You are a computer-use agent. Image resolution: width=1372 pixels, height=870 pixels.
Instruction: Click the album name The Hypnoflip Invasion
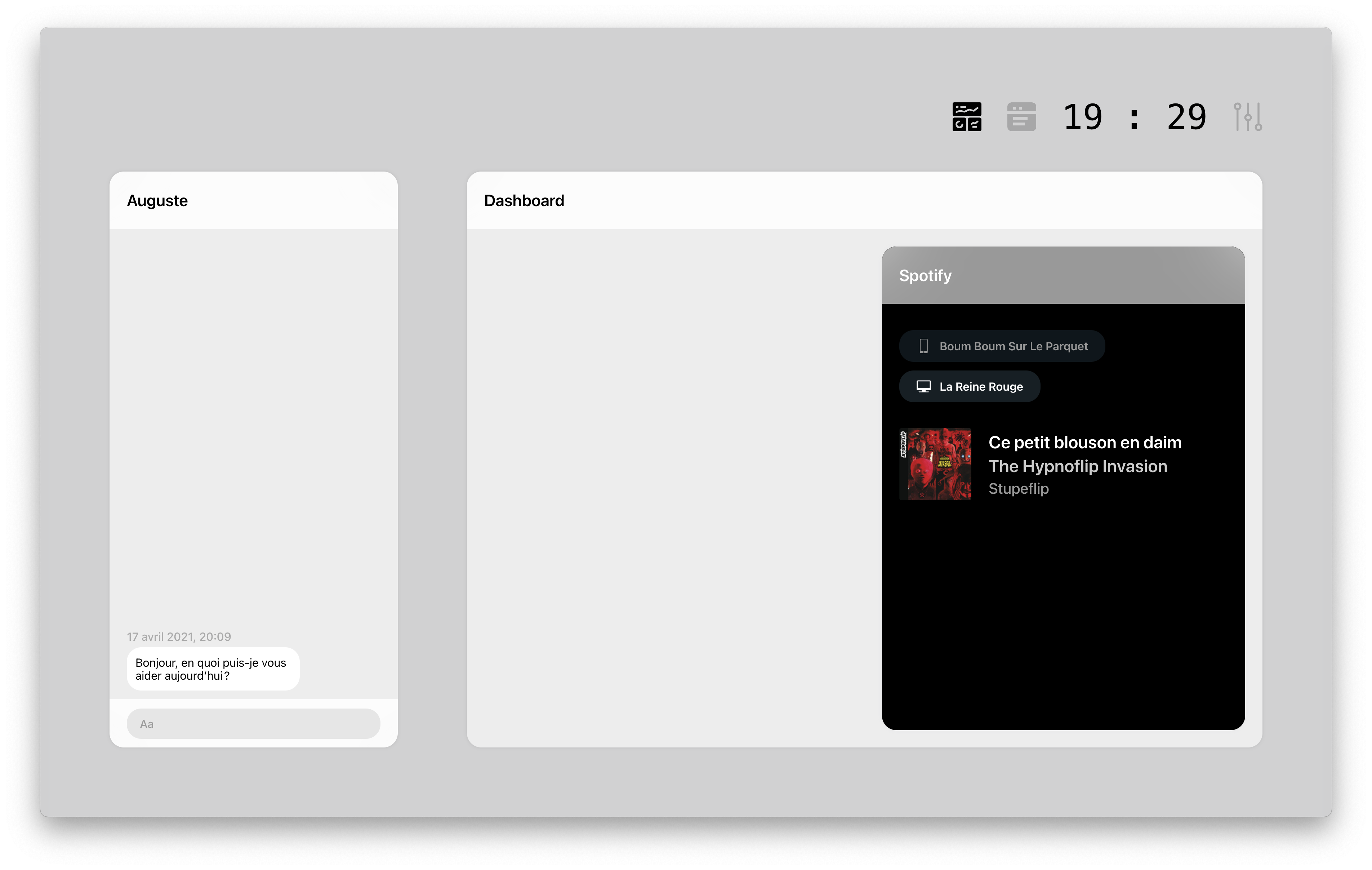coord(1077,466)
